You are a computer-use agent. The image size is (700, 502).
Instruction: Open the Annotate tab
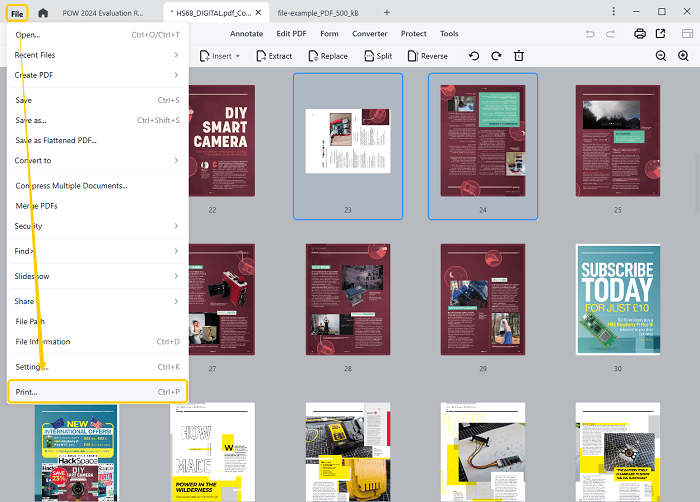pyautogui.click(x=246, y=34)
